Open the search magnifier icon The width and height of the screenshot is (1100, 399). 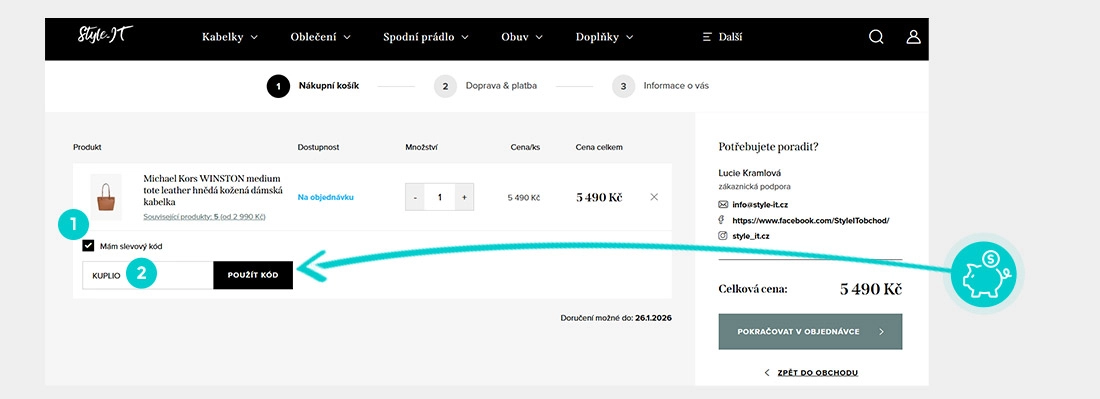[x=876, y=36]
